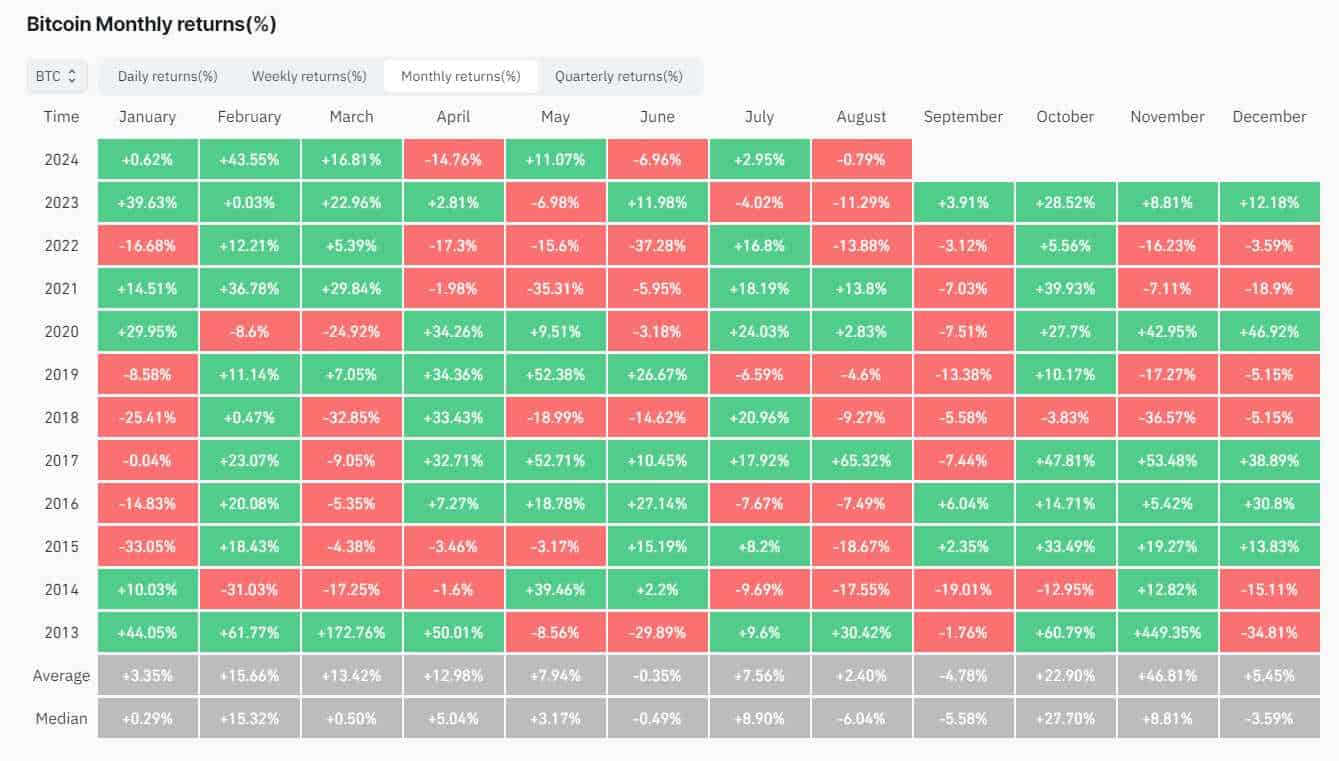Click the +65.32% August 2017 cell
The image size is (1339, 761).
pyautogui.click(x=861, y=460)
